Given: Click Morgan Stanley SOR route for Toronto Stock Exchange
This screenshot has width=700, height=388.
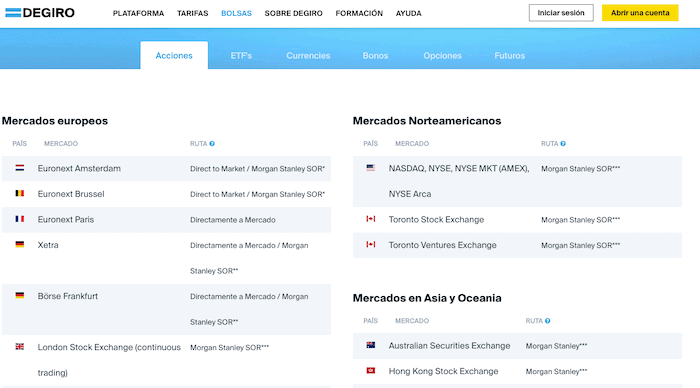Looking at the screenshot, I should [x=580, y=220].
